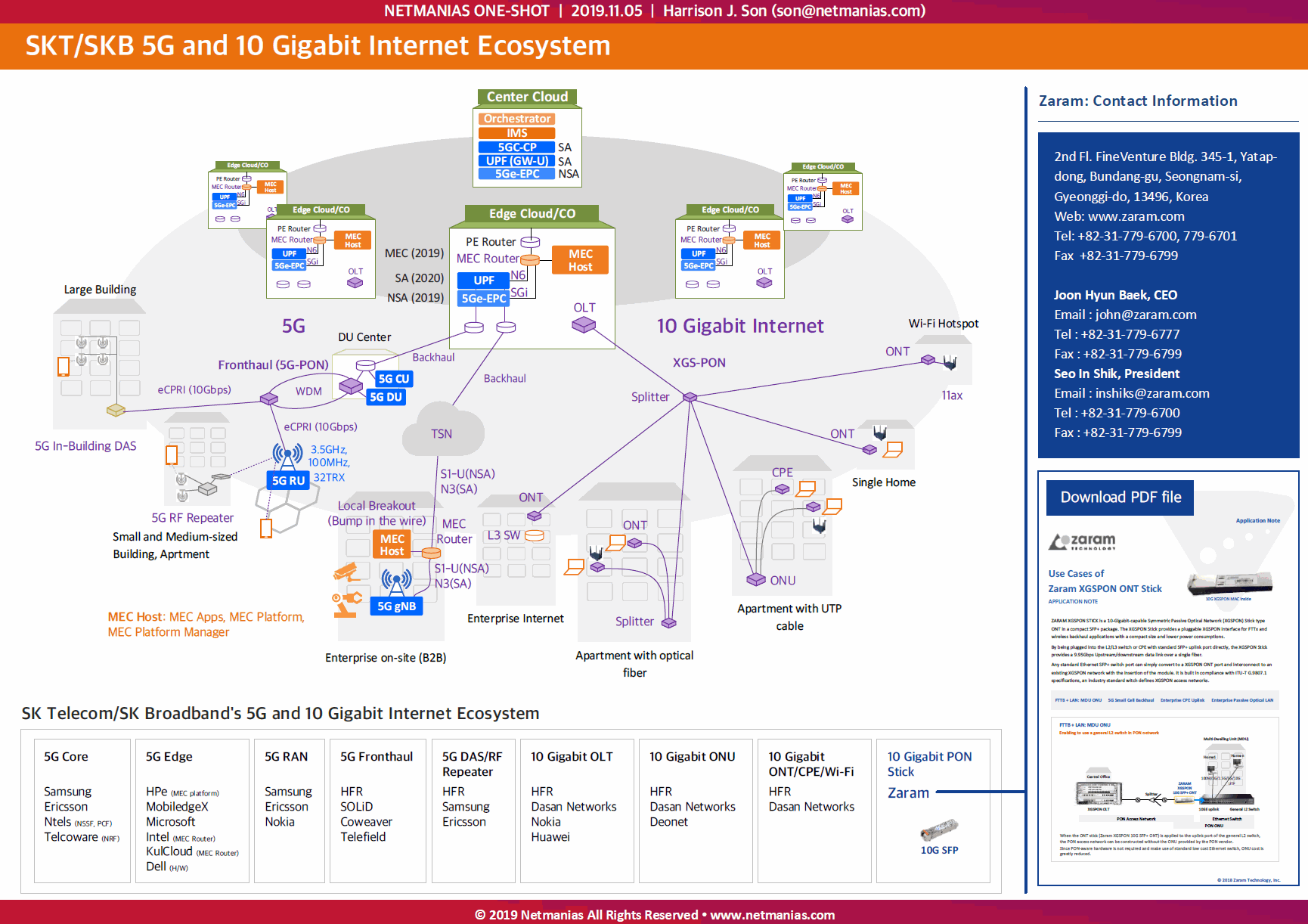Click the 5G RU blue label
Viewport: 1308px width, 924px height.
(288, 480)
